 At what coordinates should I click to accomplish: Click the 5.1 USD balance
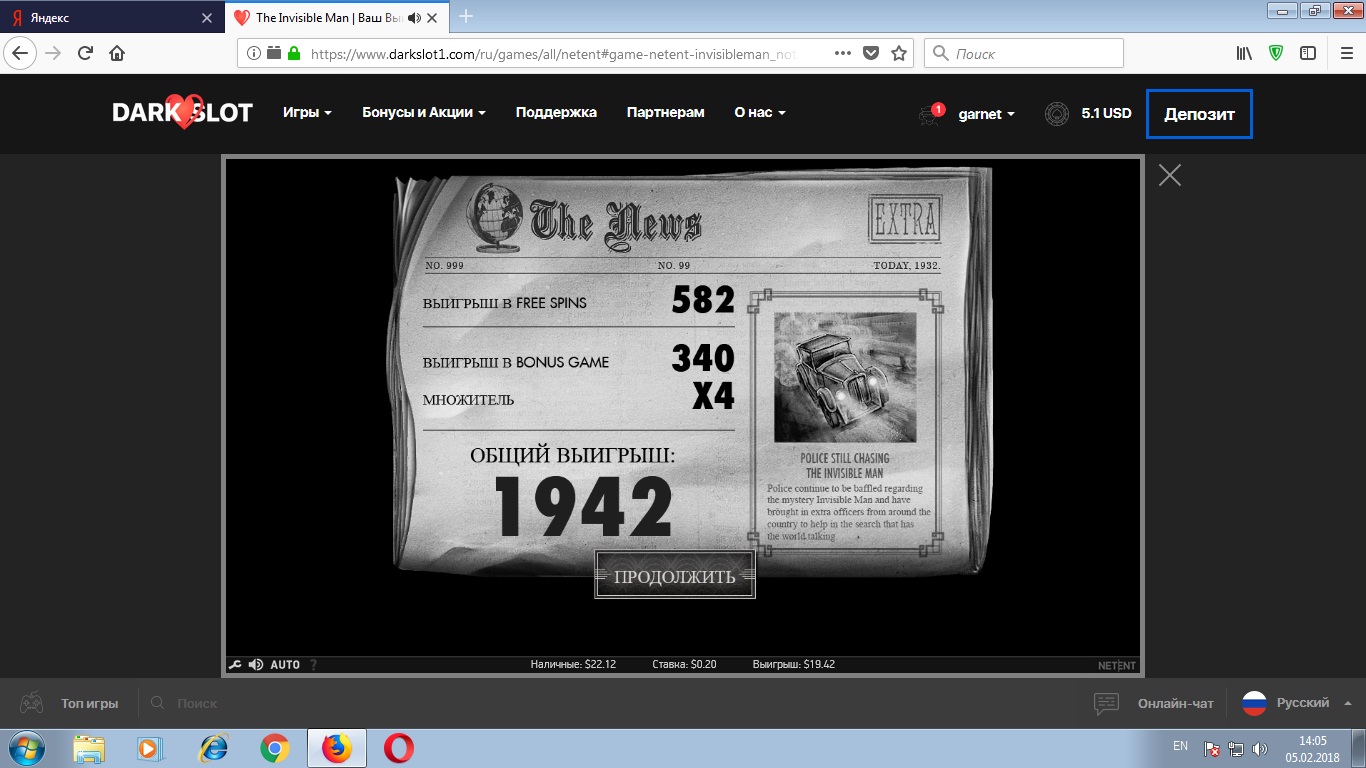(1106, 114)
